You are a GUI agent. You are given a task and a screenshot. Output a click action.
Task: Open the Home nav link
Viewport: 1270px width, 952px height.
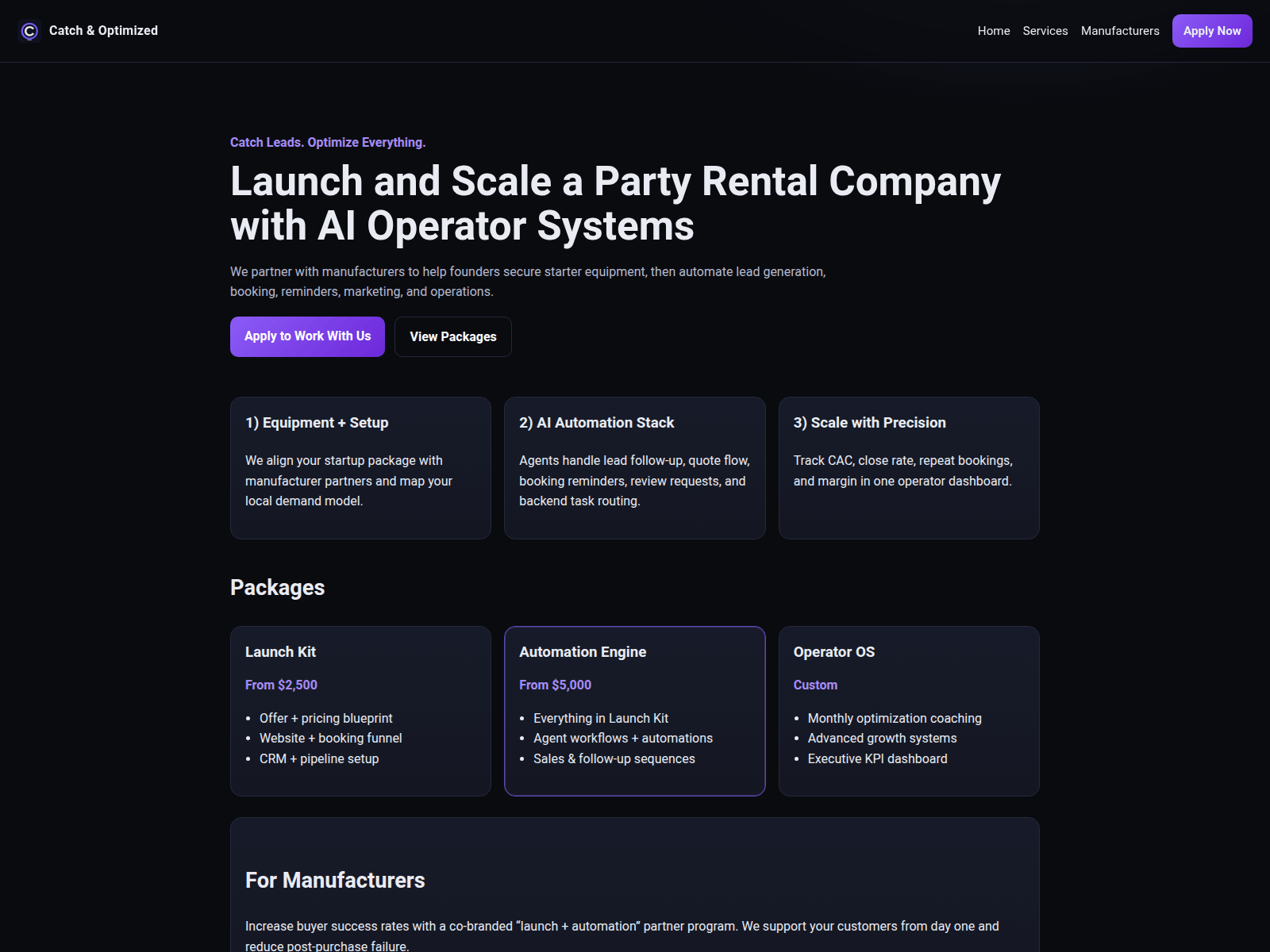coord(993,31)
